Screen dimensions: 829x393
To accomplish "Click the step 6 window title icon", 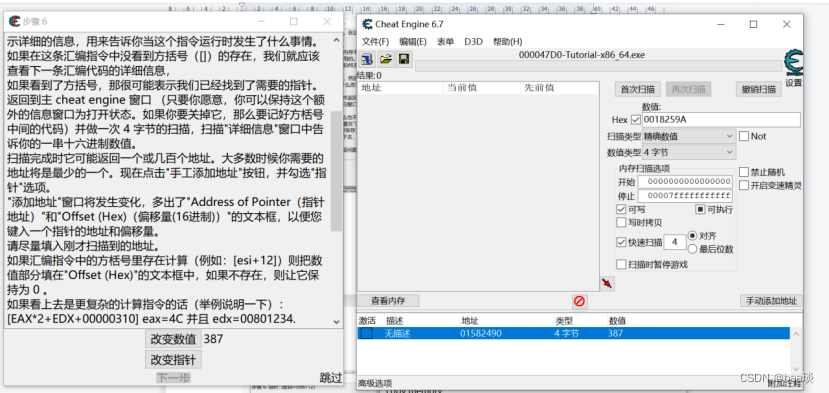I will tap(14, 22).
